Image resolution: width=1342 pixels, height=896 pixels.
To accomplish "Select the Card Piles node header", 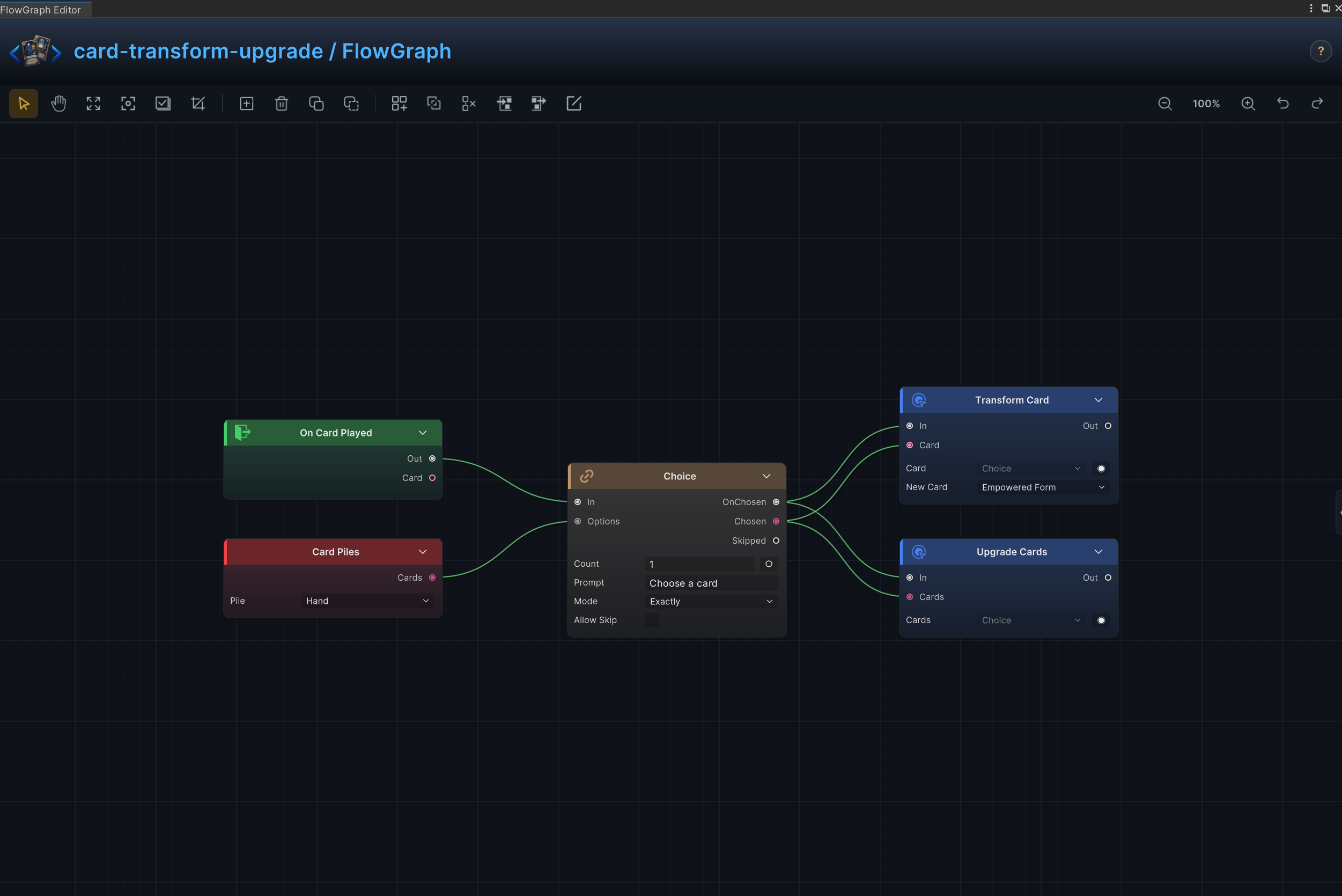I will 333,552.
